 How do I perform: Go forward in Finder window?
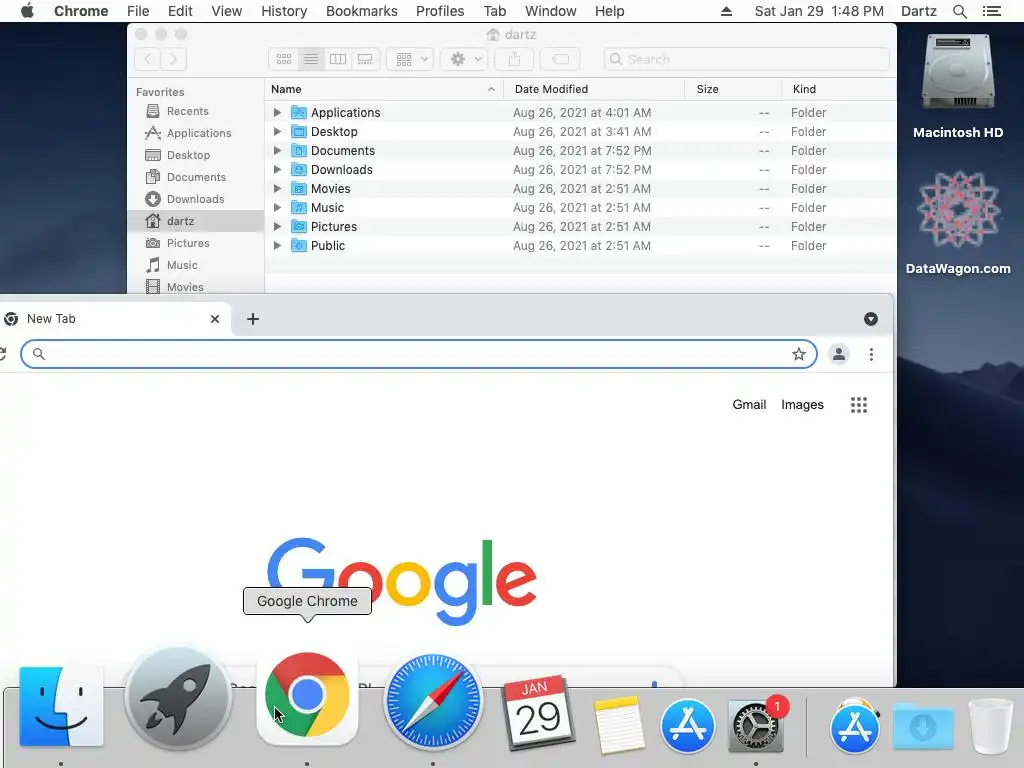tap(173, 59)
